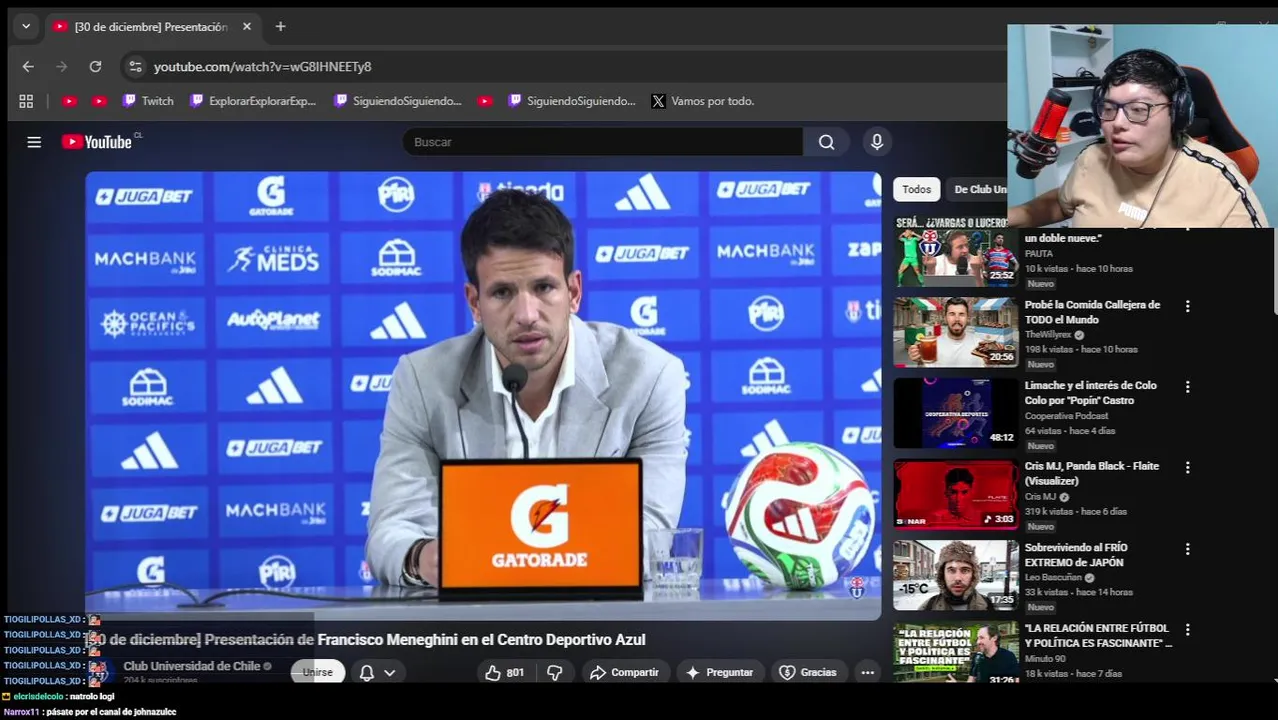
Task: Click the video player to pause
Action: point(483,395)
